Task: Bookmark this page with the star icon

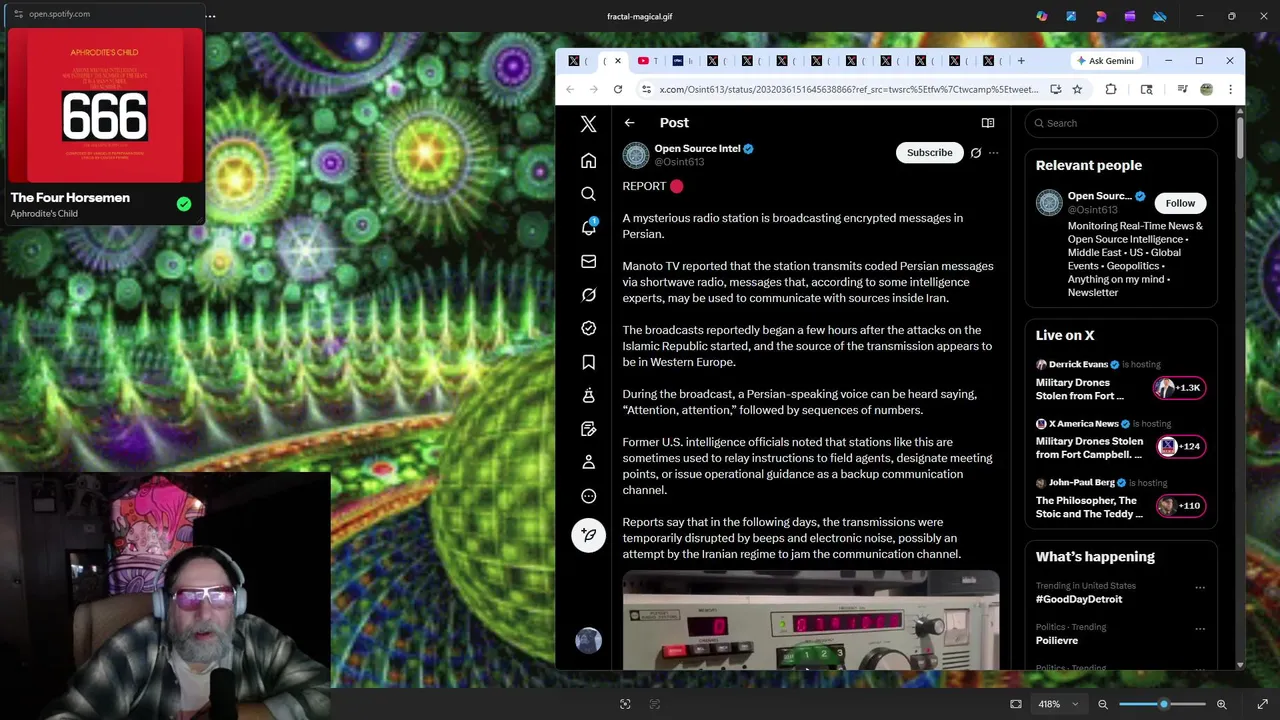Action: click(1077, 89)
